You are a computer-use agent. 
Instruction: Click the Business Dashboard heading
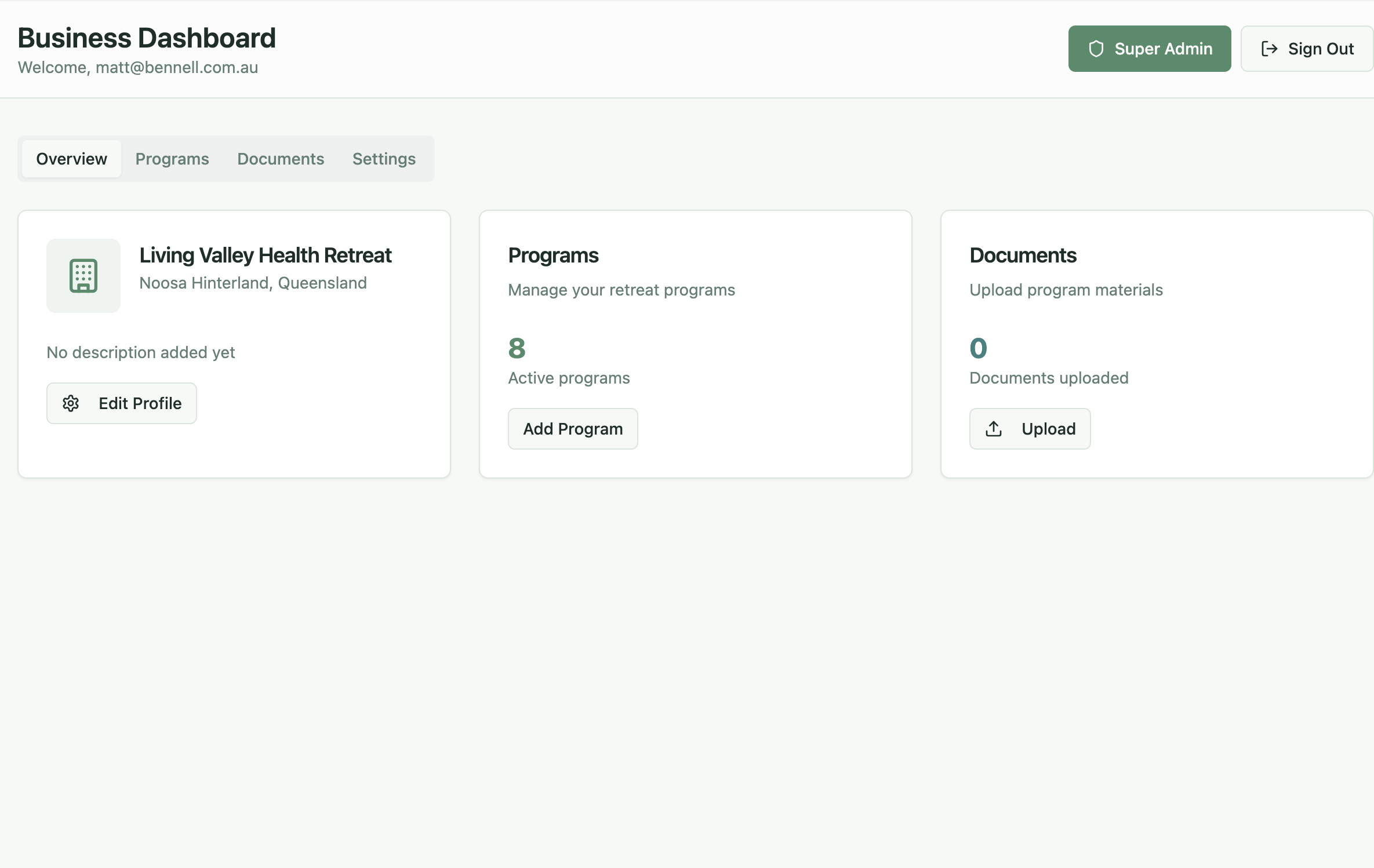tap(147, 38)
